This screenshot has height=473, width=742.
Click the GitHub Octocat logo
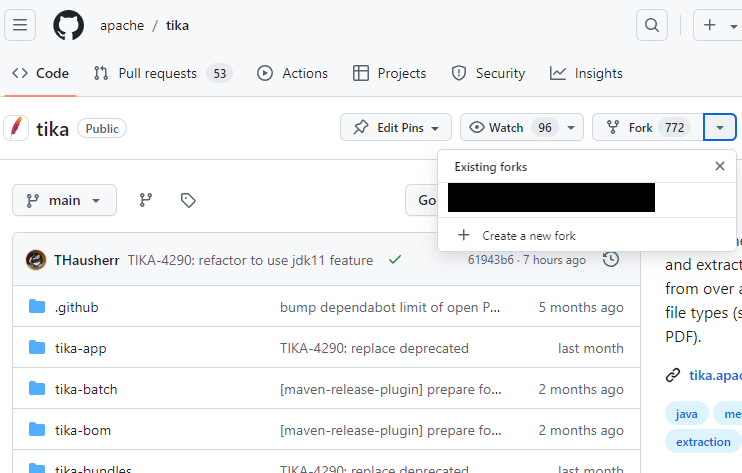69,25
